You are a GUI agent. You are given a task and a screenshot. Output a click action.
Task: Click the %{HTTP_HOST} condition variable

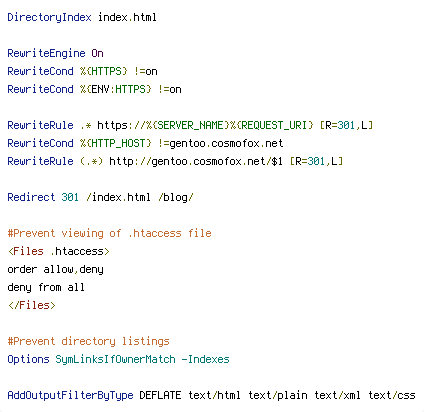tap(116, 143)
